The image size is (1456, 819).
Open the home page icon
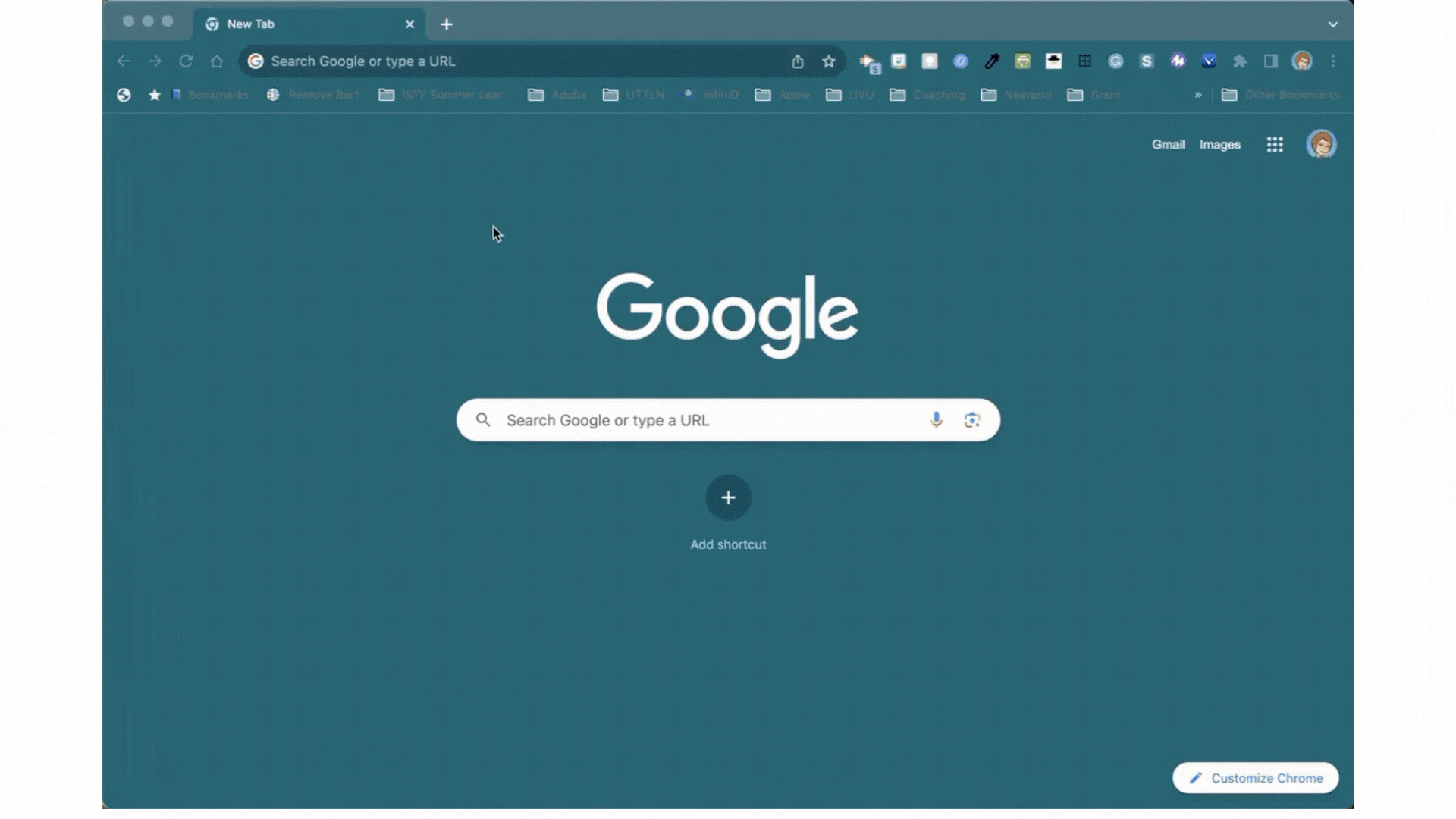[217, 61]
